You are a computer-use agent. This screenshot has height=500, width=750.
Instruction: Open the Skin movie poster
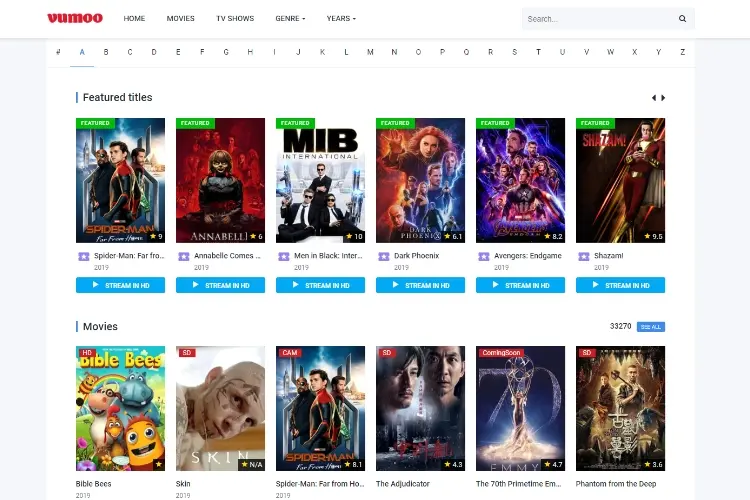coord(220,409)
